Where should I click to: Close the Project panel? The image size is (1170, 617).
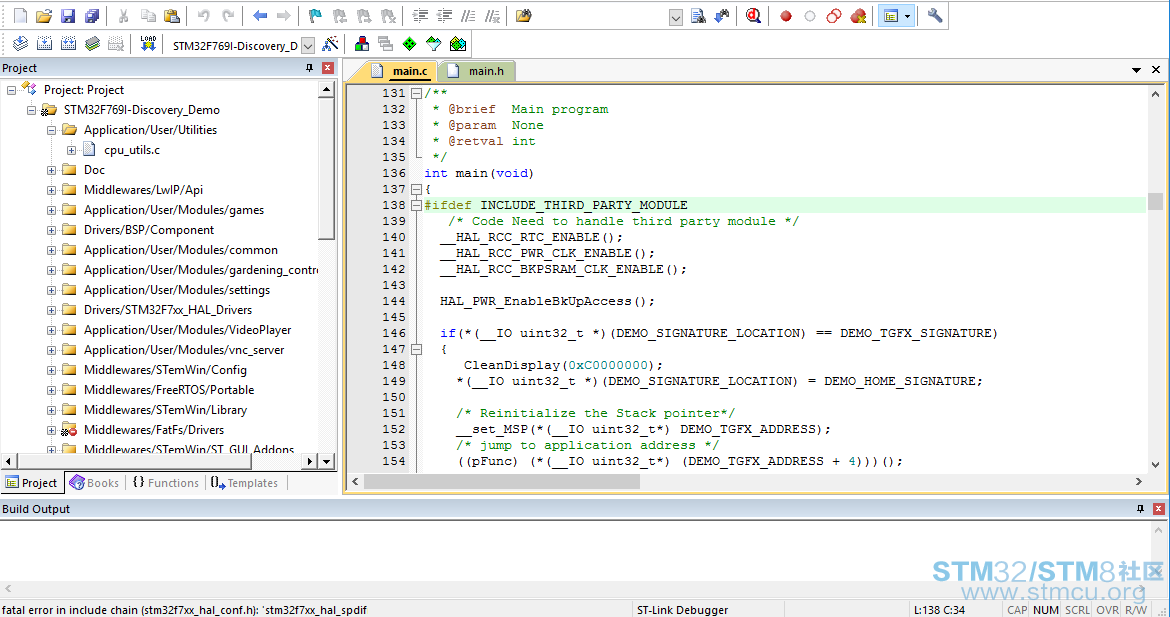[327, 68]
